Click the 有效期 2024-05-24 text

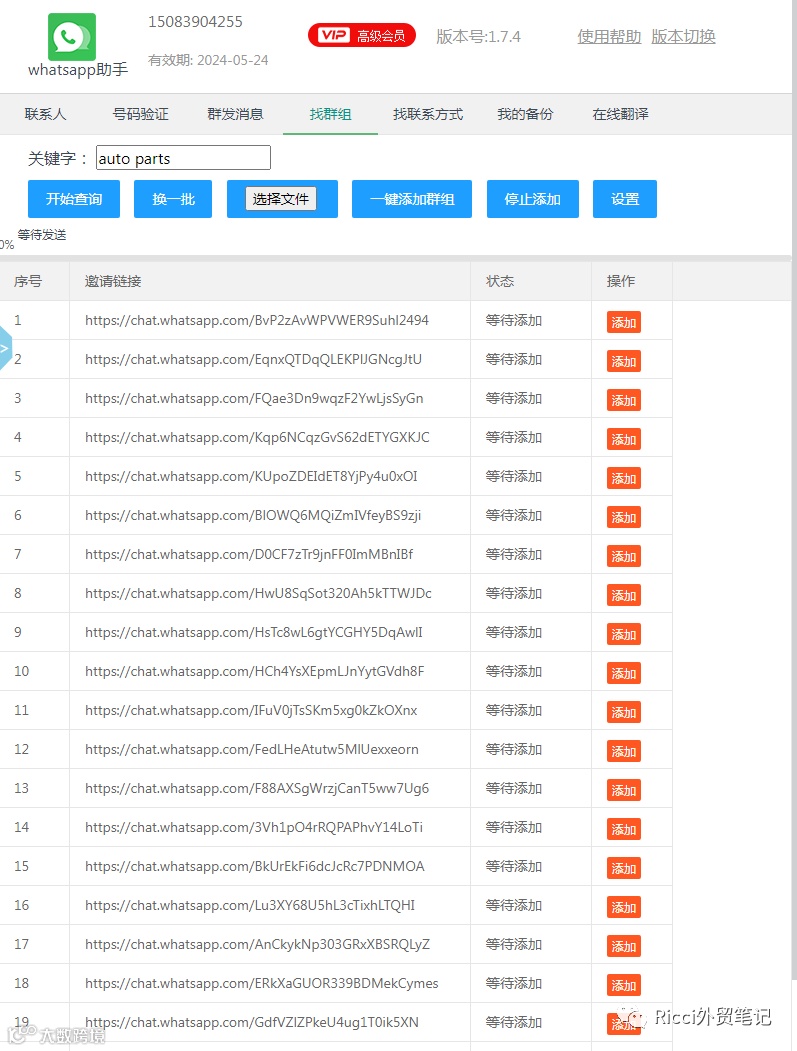pos(208,60)
